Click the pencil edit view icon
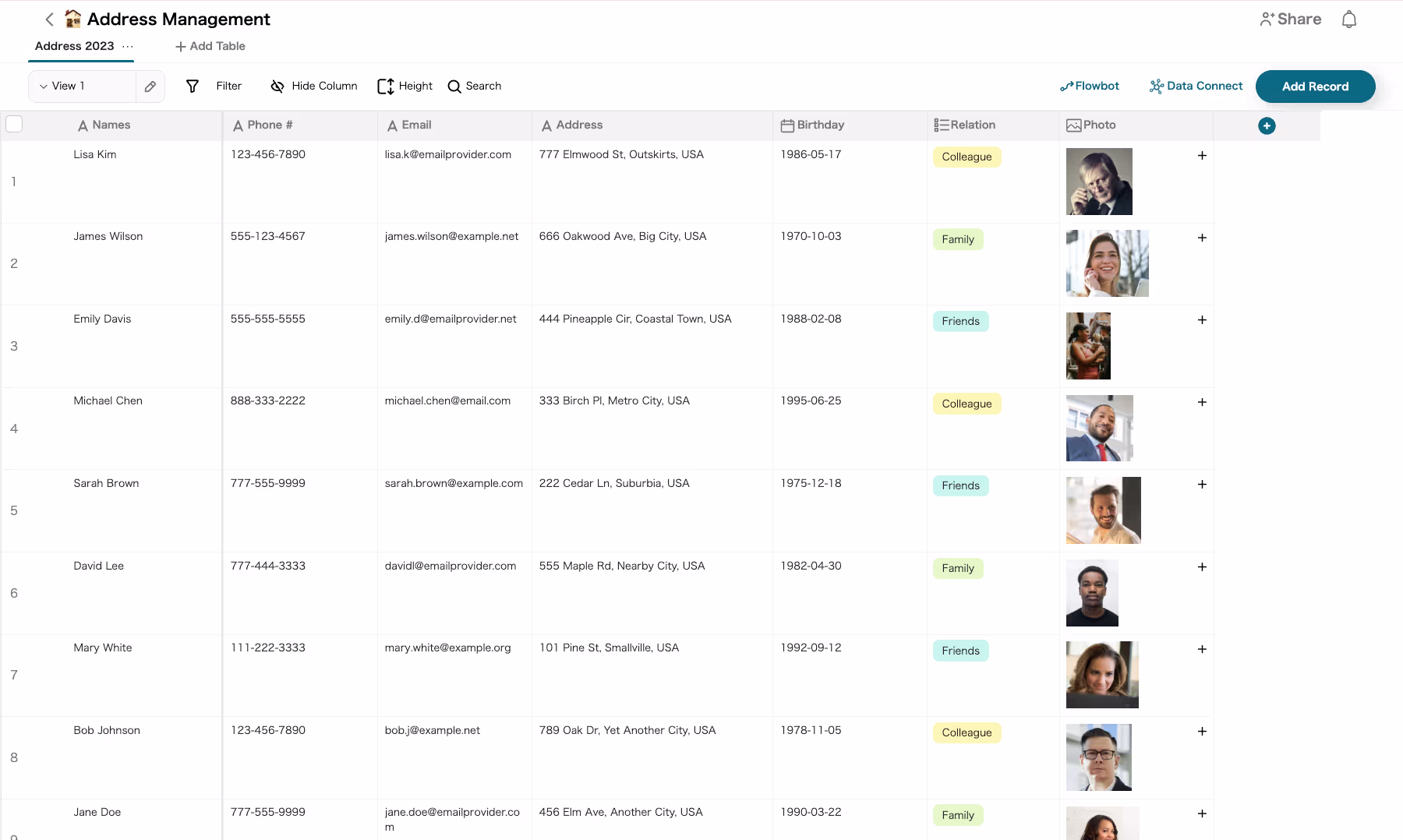The height and width of the screenshot is (840, 1403). pos(150,86)
